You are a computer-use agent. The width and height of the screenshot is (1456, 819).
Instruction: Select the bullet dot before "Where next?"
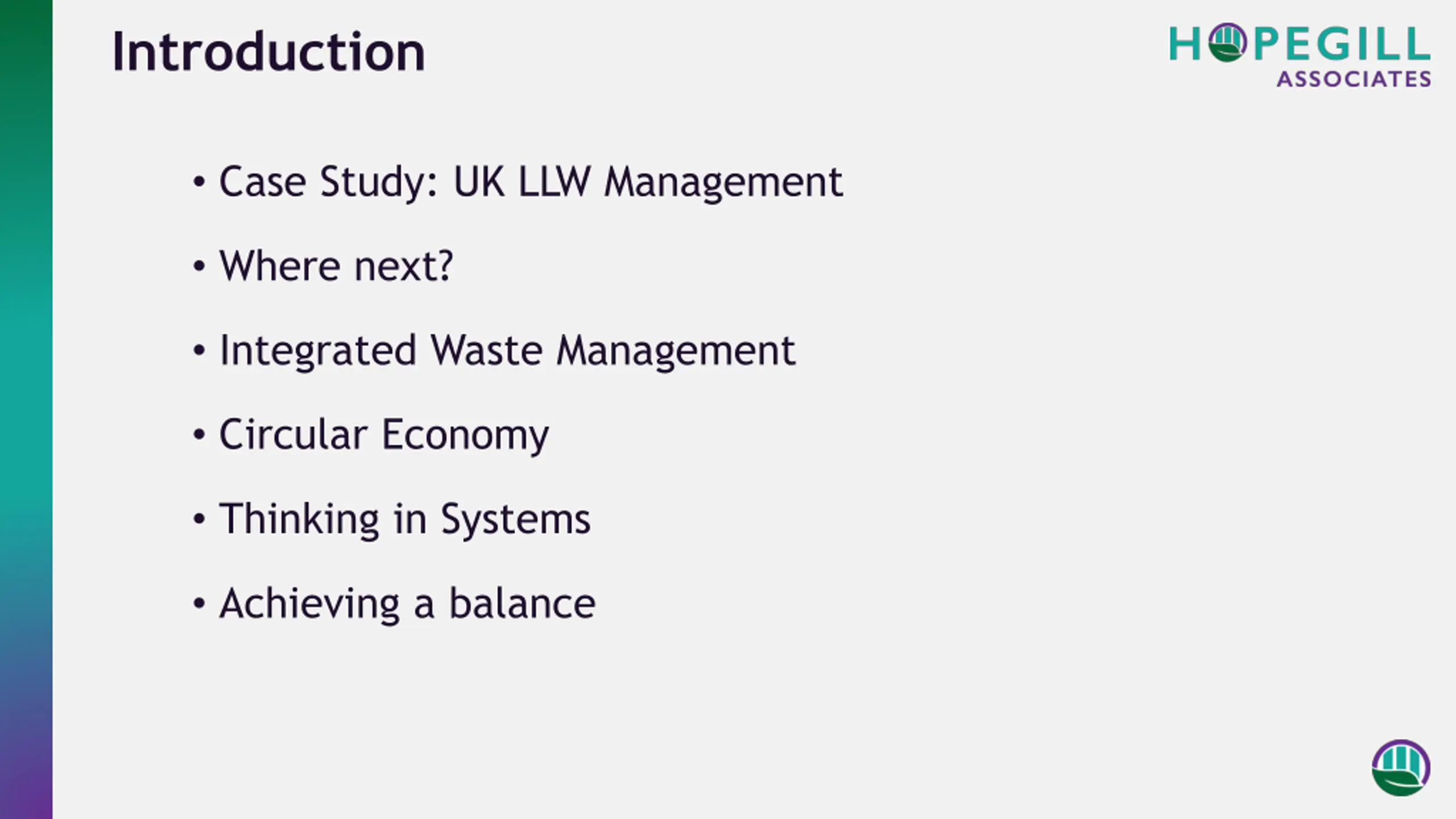point(198,266)
